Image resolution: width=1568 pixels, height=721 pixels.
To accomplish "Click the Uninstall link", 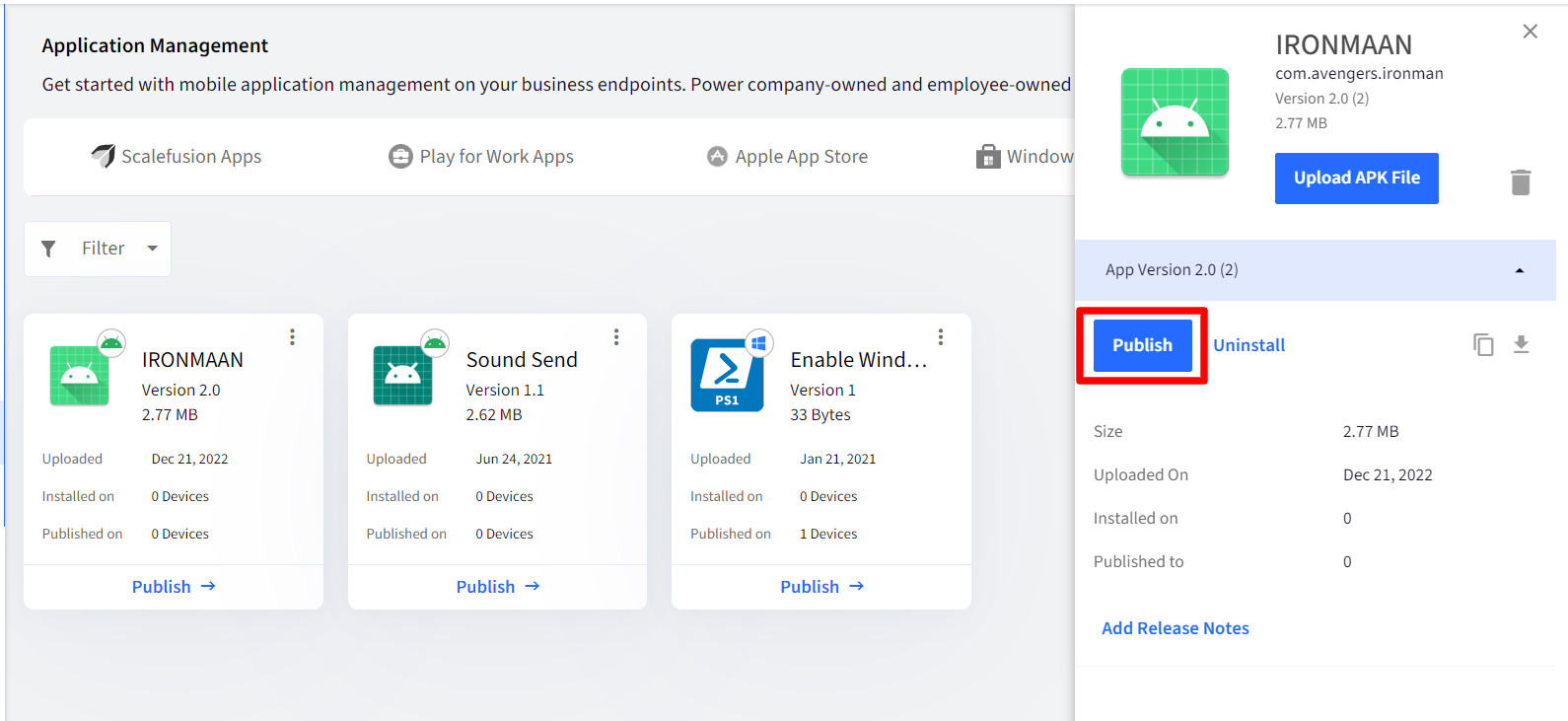I will pos(1248,345).
